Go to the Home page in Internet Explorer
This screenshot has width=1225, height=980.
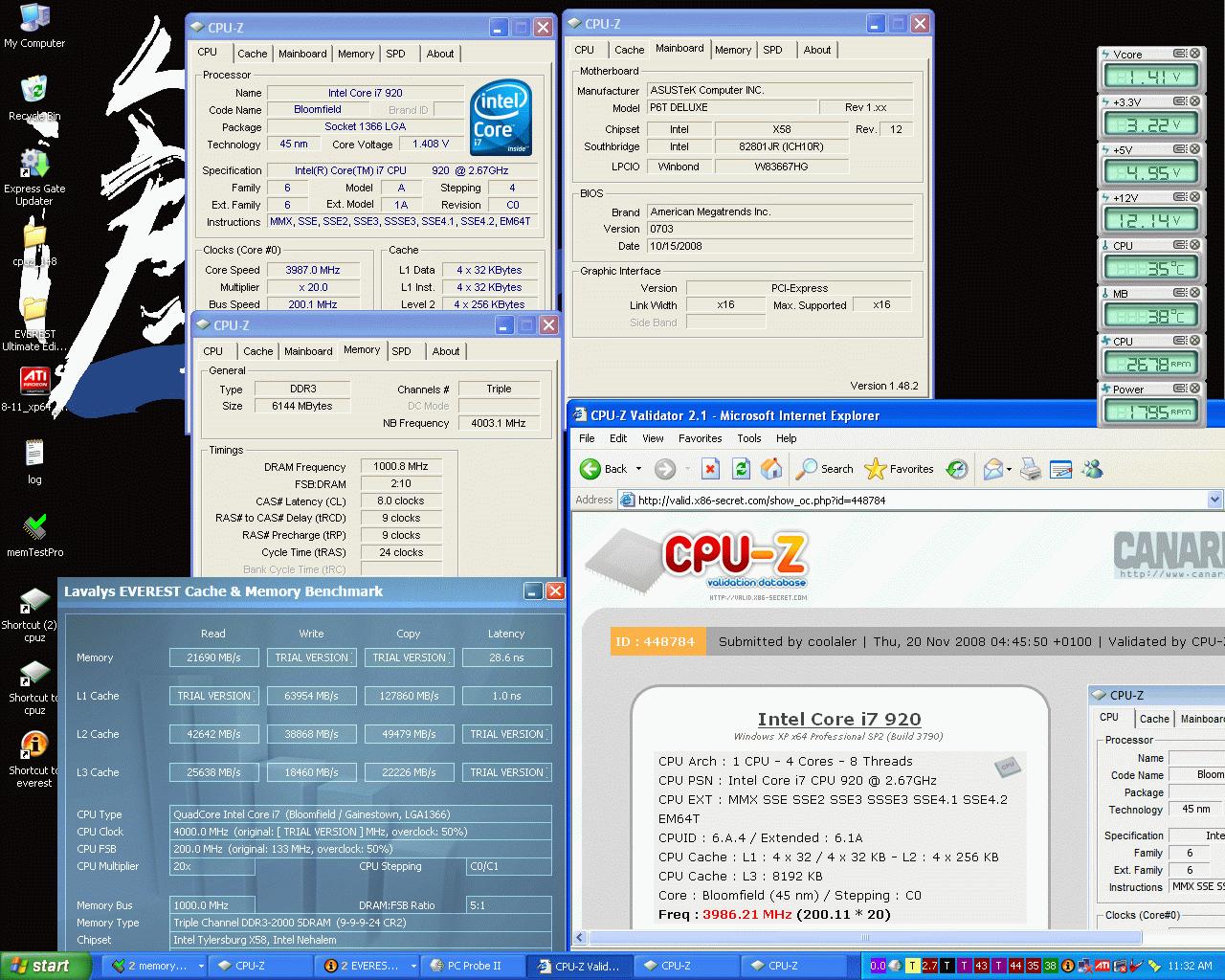coord(771,469)
